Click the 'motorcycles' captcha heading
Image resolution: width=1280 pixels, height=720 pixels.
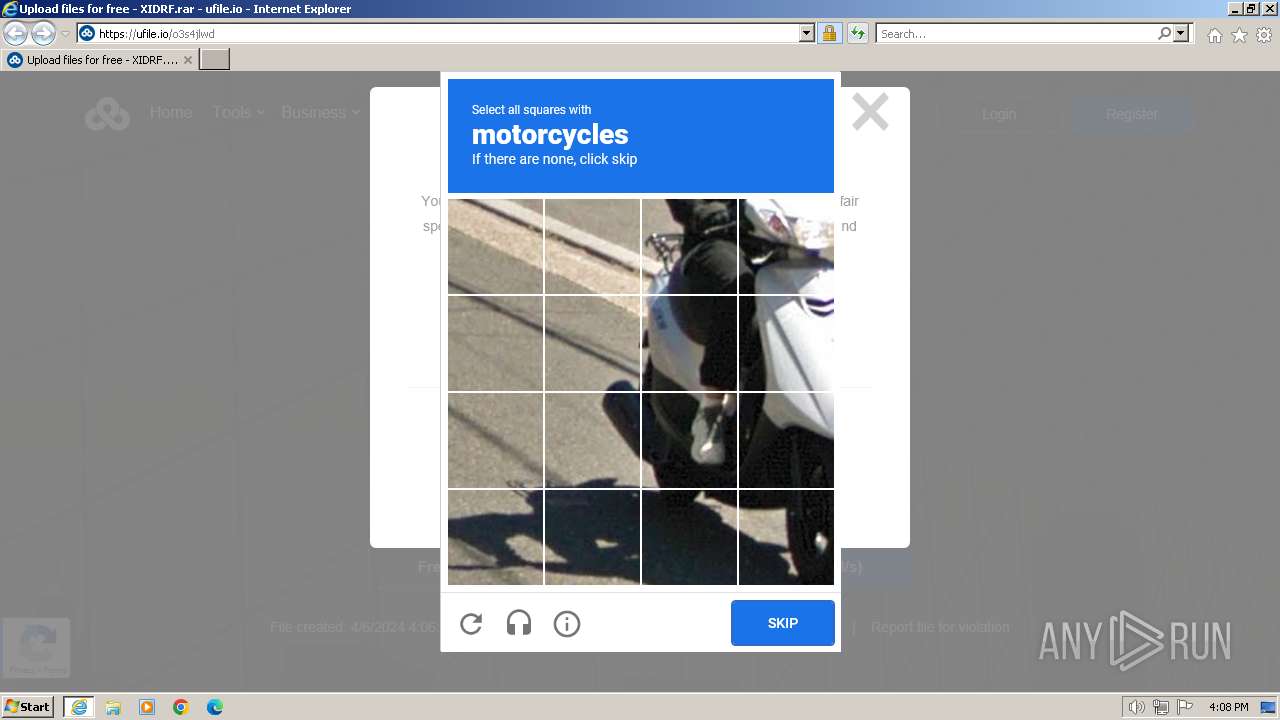[x=550, y=134]
